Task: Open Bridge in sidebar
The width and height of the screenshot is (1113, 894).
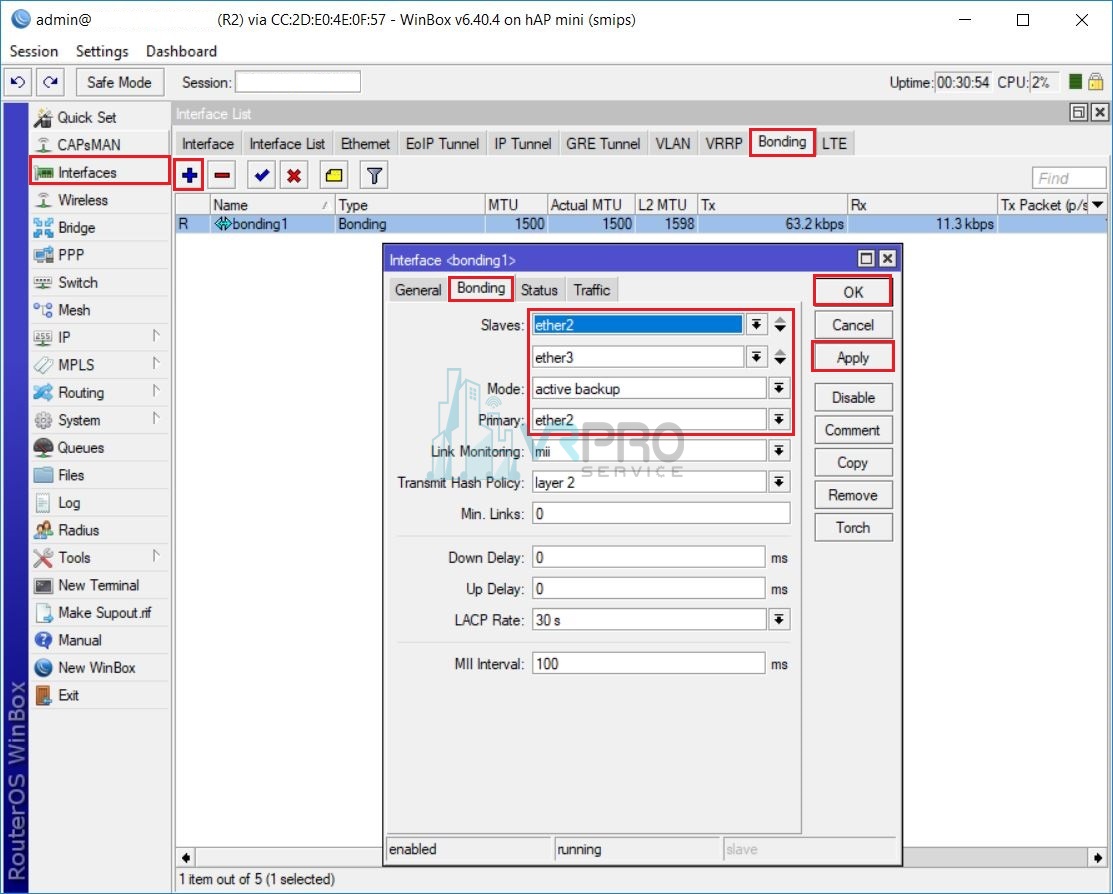Action: [x=99, y=228]
